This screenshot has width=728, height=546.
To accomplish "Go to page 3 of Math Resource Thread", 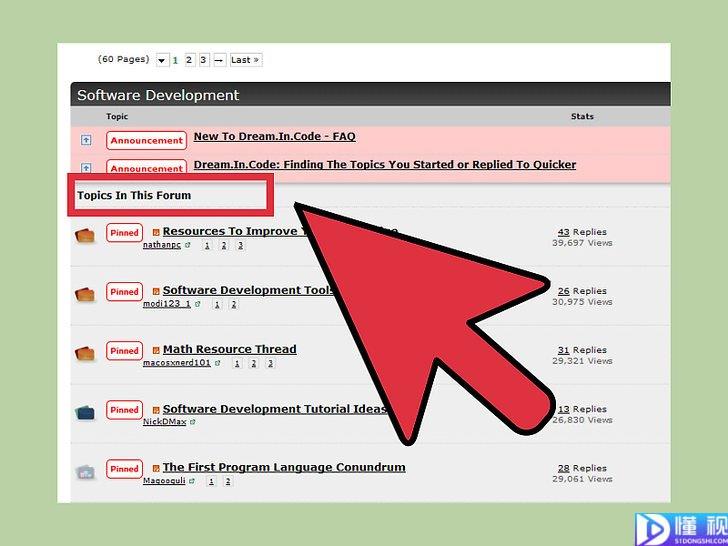I will click(x=271, y=364).
